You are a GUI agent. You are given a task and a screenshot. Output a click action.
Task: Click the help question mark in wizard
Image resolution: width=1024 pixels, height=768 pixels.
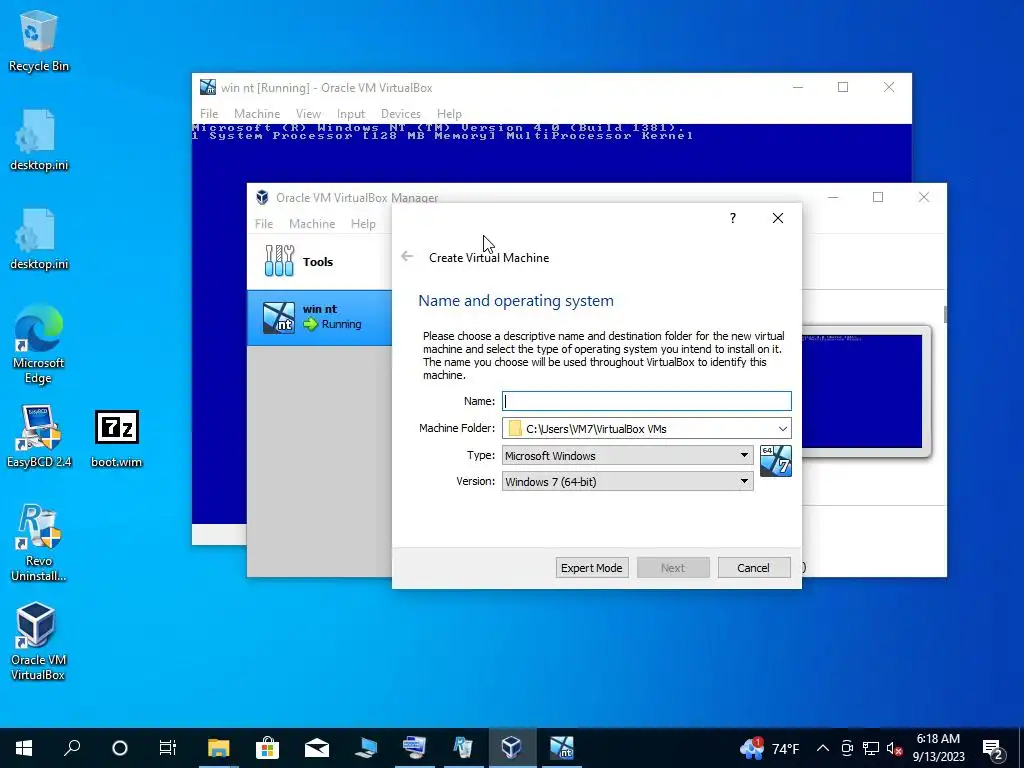(733, 218)
